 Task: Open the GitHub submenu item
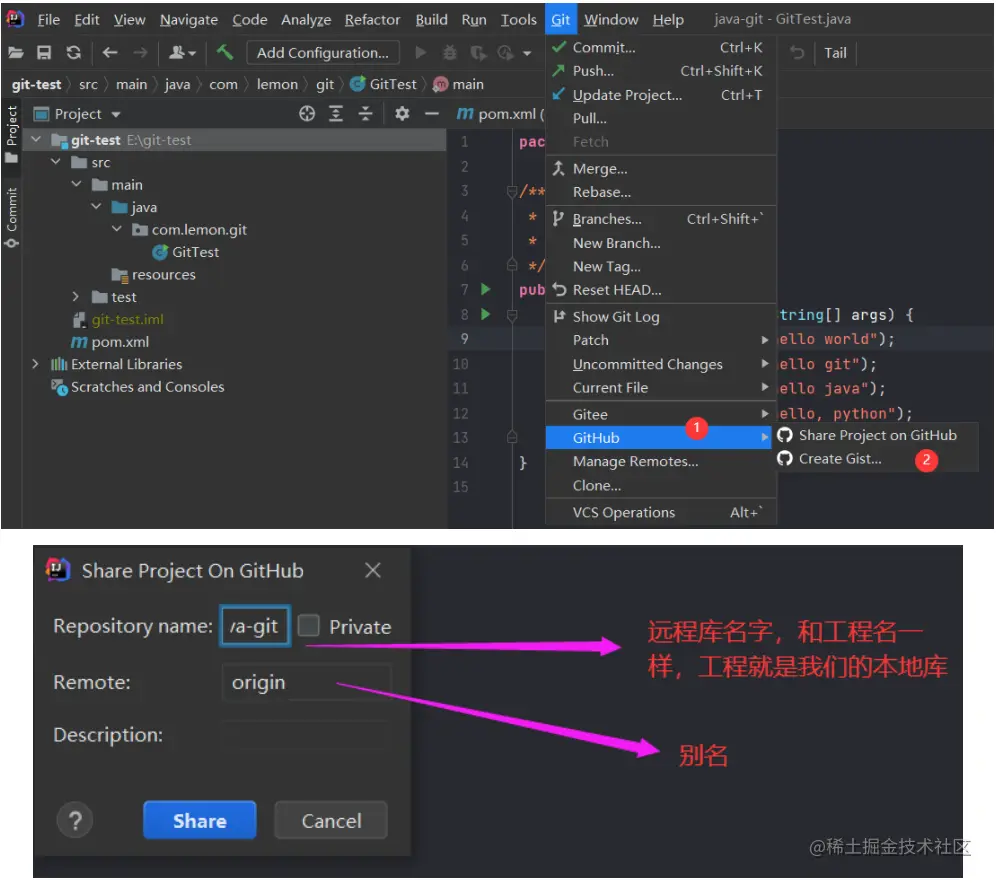click(x=661, y=438)
